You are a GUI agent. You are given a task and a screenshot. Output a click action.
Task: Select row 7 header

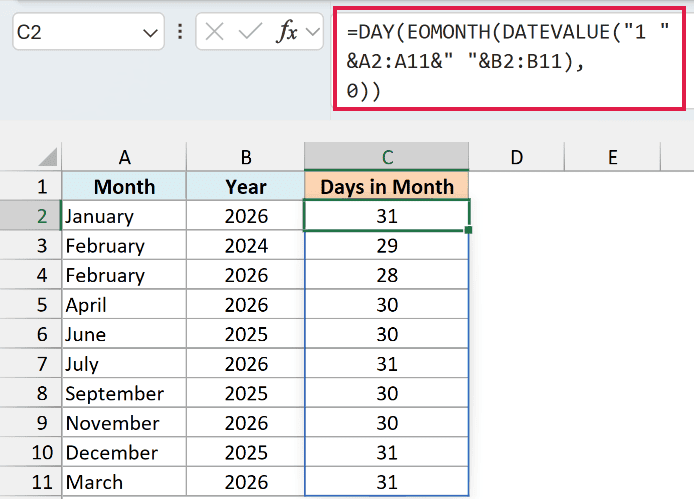(x=31, y=364)
